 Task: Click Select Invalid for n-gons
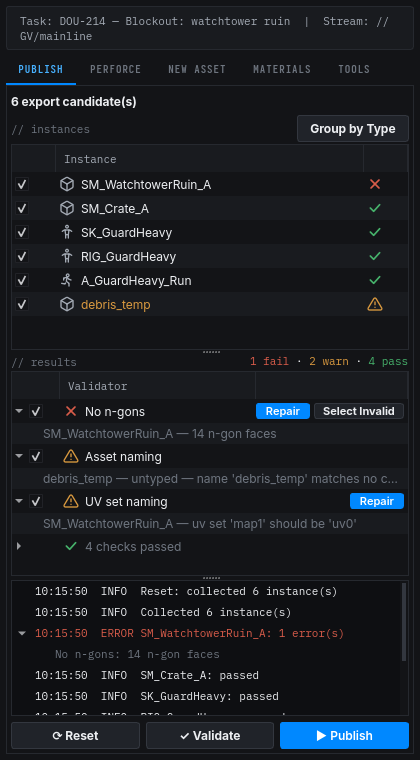tap(359, 411)
